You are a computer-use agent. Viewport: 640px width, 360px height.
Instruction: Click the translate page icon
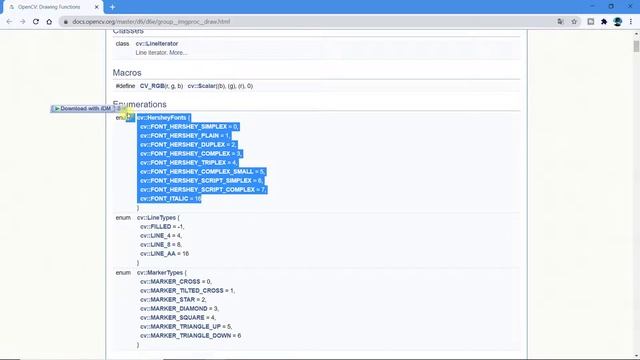560,22
